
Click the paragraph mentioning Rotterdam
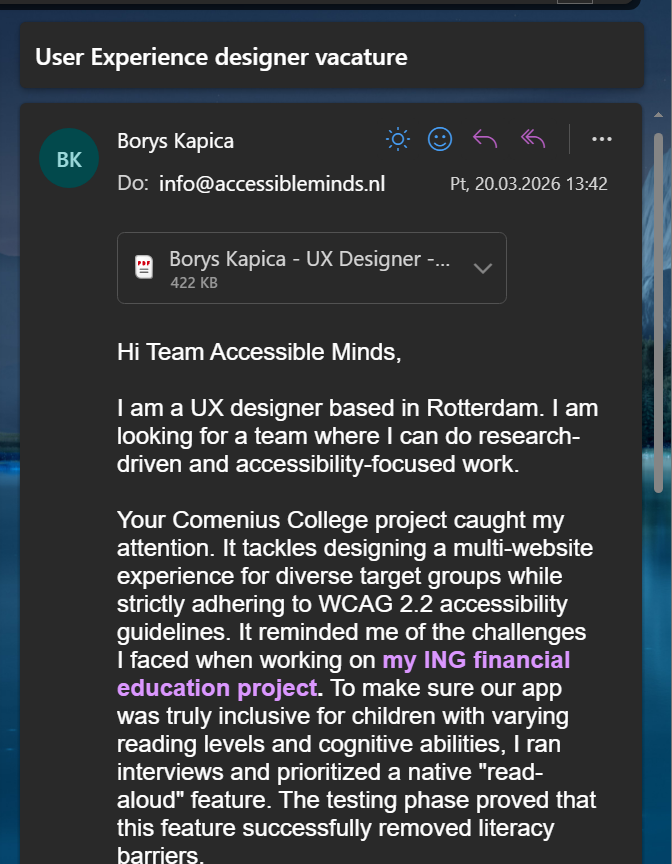click(x=357, y=436)
